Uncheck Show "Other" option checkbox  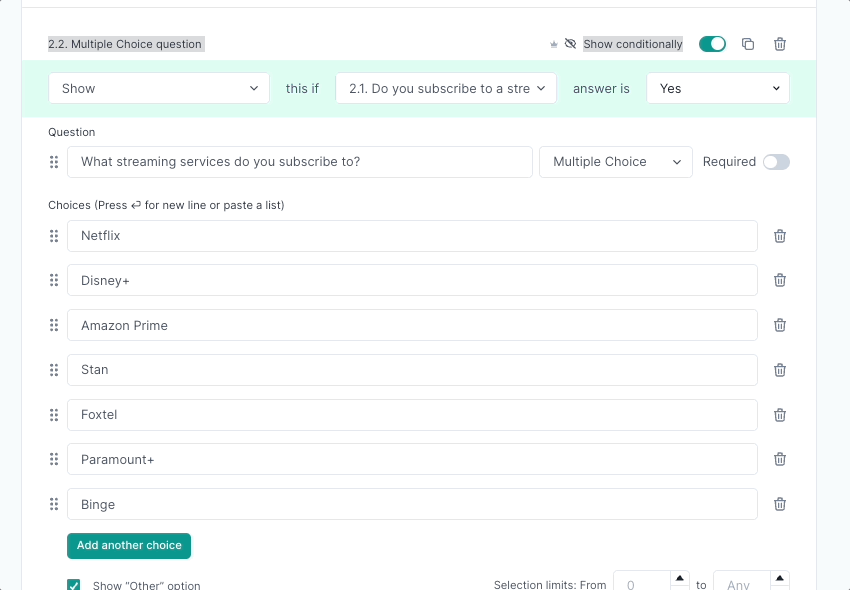click(74, 585)
